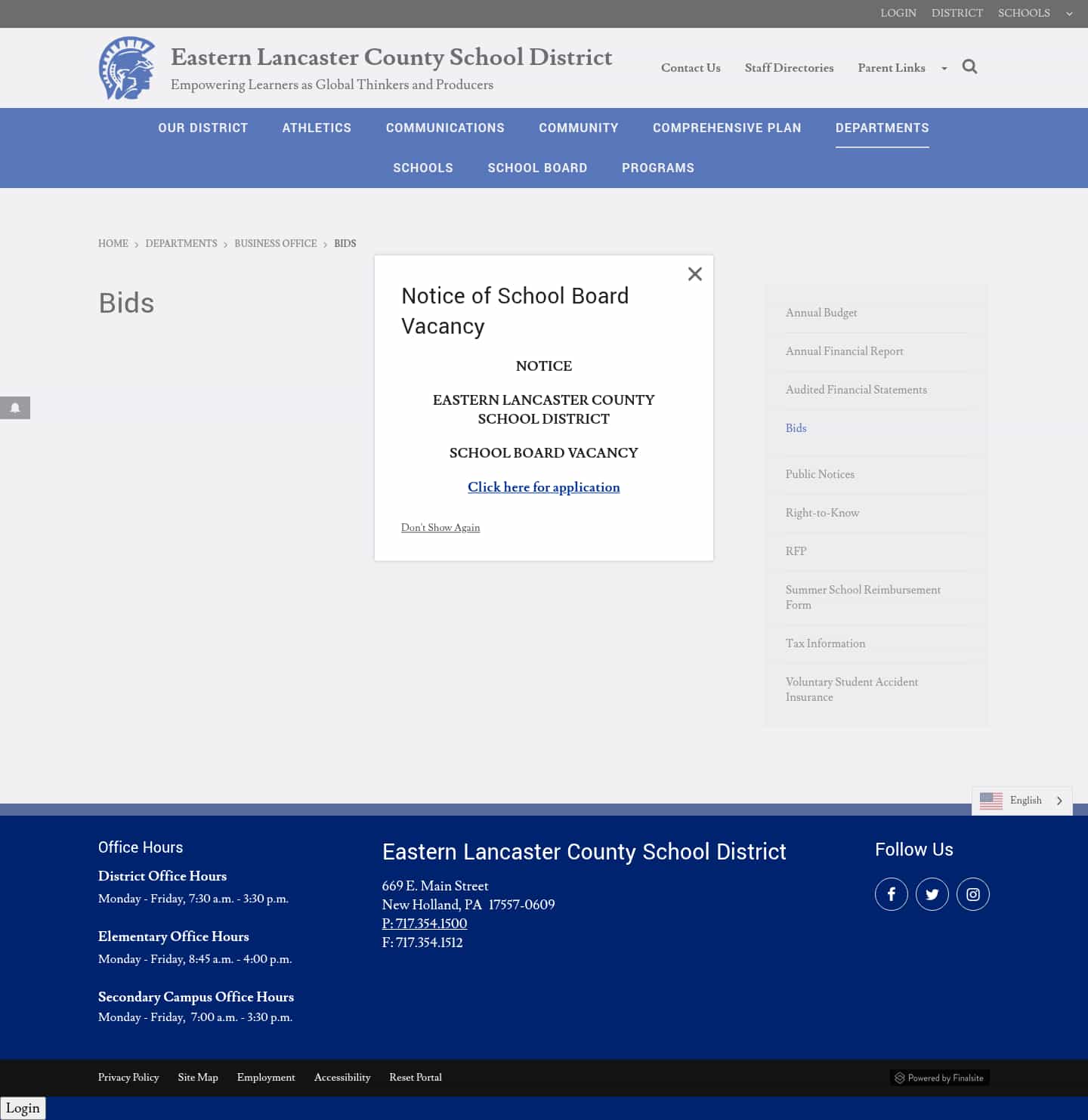Expand the Parent Links dropdown
The height and width of the screenshot is (1120, 1088).
pyautogui.click(x=944, y=68)
